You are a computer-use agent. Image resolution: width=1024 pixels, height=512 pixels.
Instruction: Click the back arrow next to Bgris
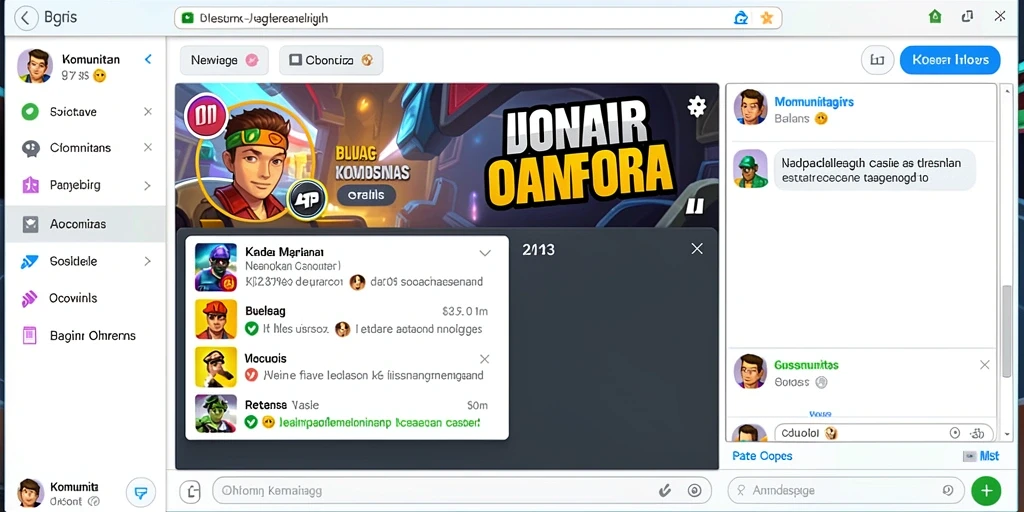coord(25,18)
